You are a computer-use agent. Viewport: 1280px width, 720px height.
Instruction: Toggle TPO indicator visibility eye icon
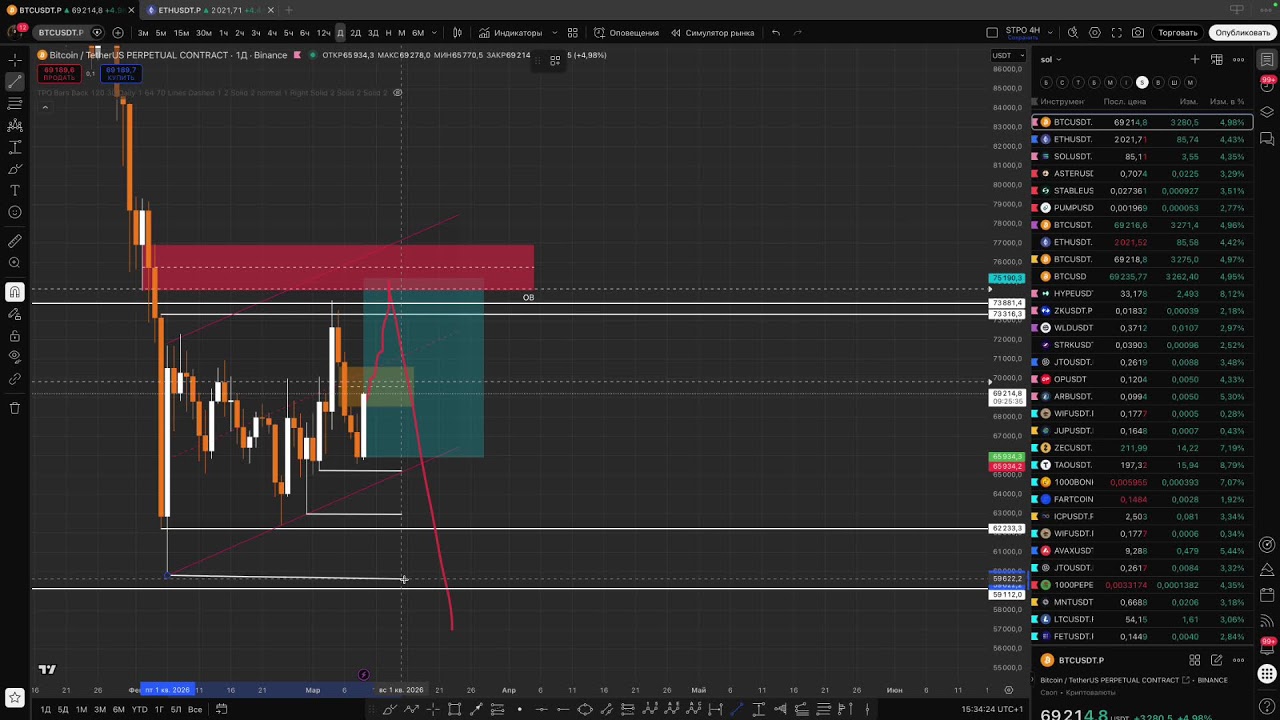pyautogui.click(x=397, y=93)
